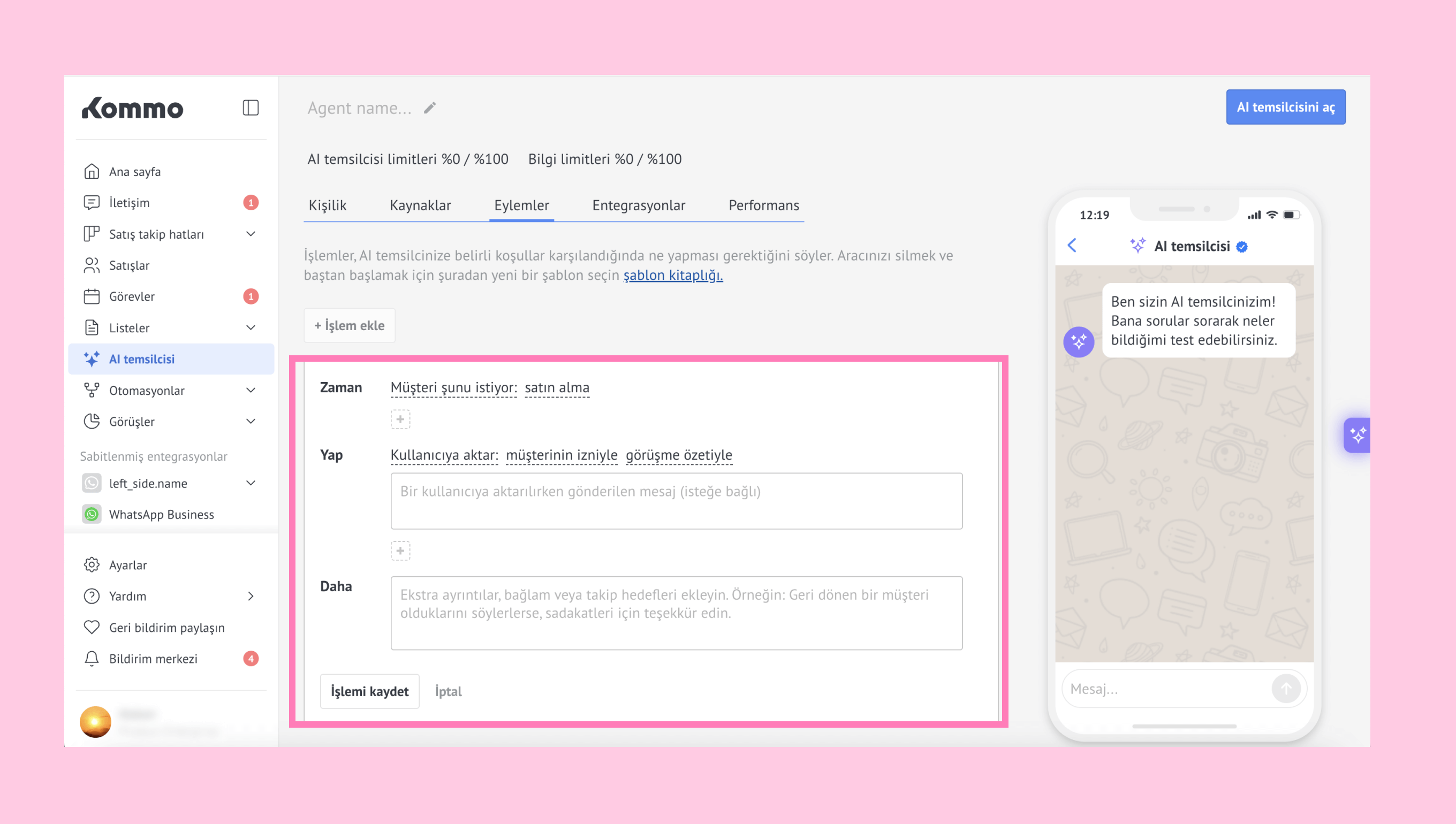Add condition with plus under Zaman

click(x=400, y=419)
